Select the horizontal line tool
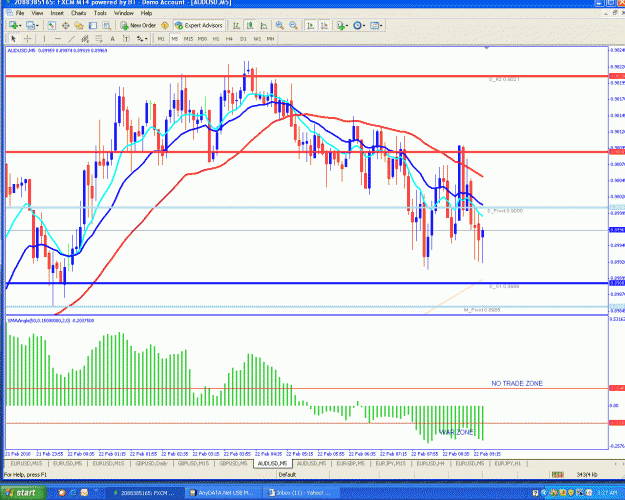The width and height of the screenshot is (625, 500). 58,39
